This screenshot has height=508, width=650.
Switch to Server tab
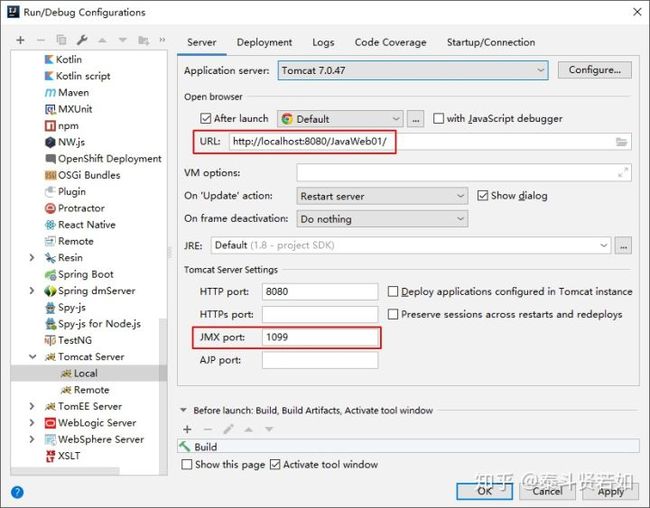(x=201, y=42)
